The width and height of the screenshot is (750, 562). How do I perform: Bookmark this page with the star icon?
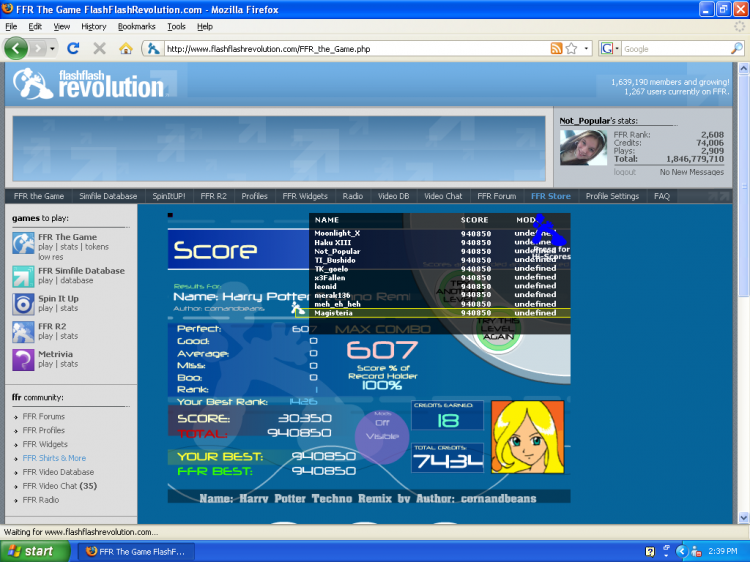[x=571, y=48]
